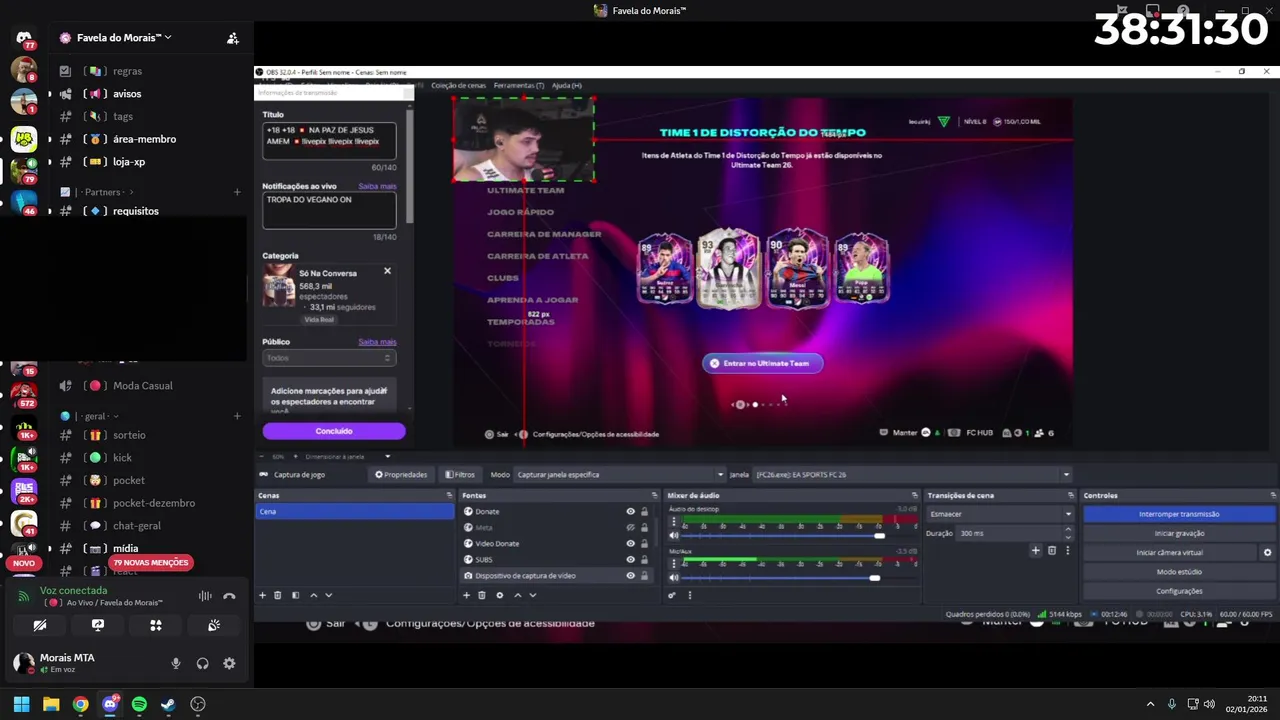Open the Janela window selection dropdown
The height and width of the screenshot is (720, 1280).
click(912, 474)
